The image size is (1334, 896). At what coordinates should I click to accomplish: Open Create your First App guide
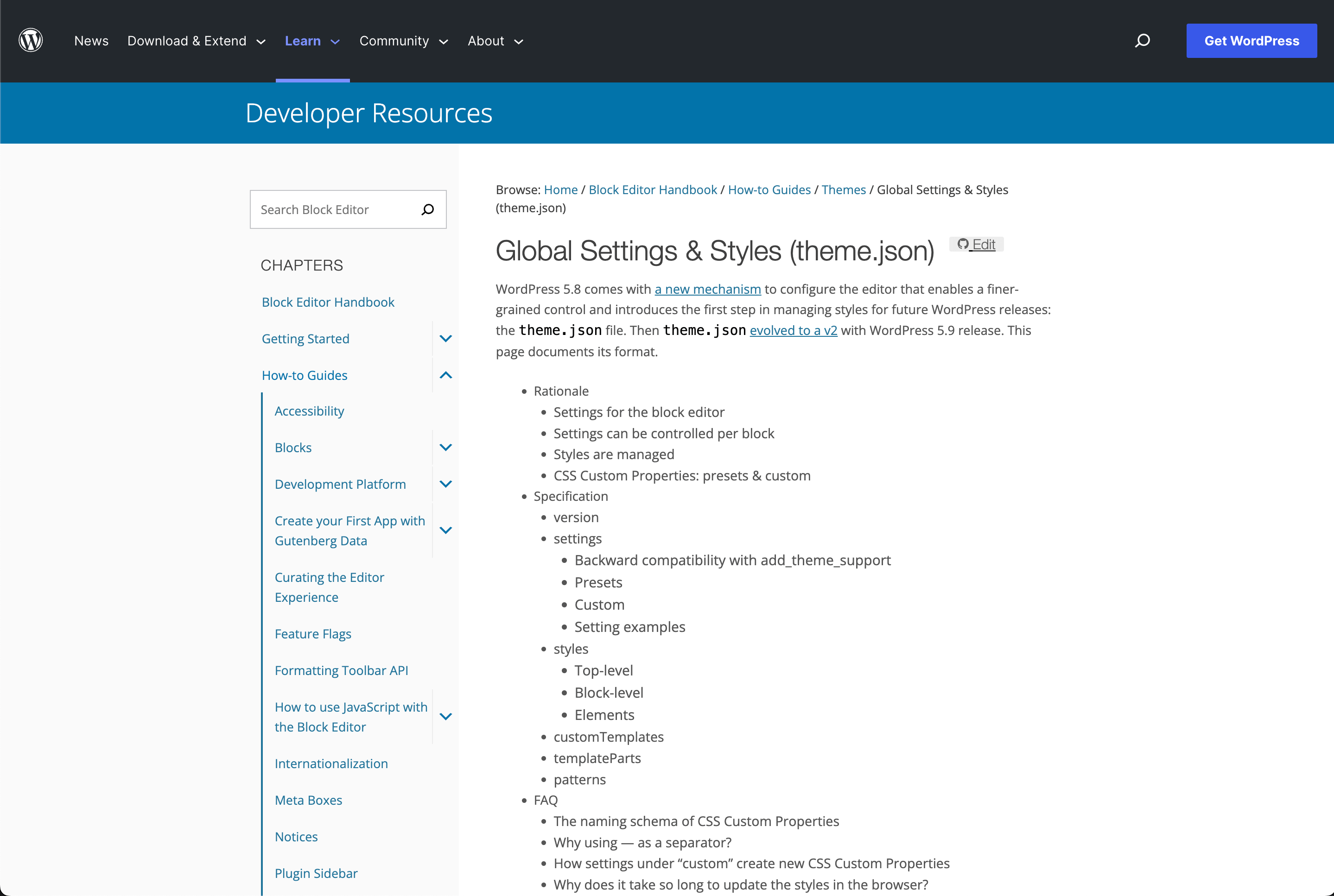pyautogui.click(x=350, y=530)
